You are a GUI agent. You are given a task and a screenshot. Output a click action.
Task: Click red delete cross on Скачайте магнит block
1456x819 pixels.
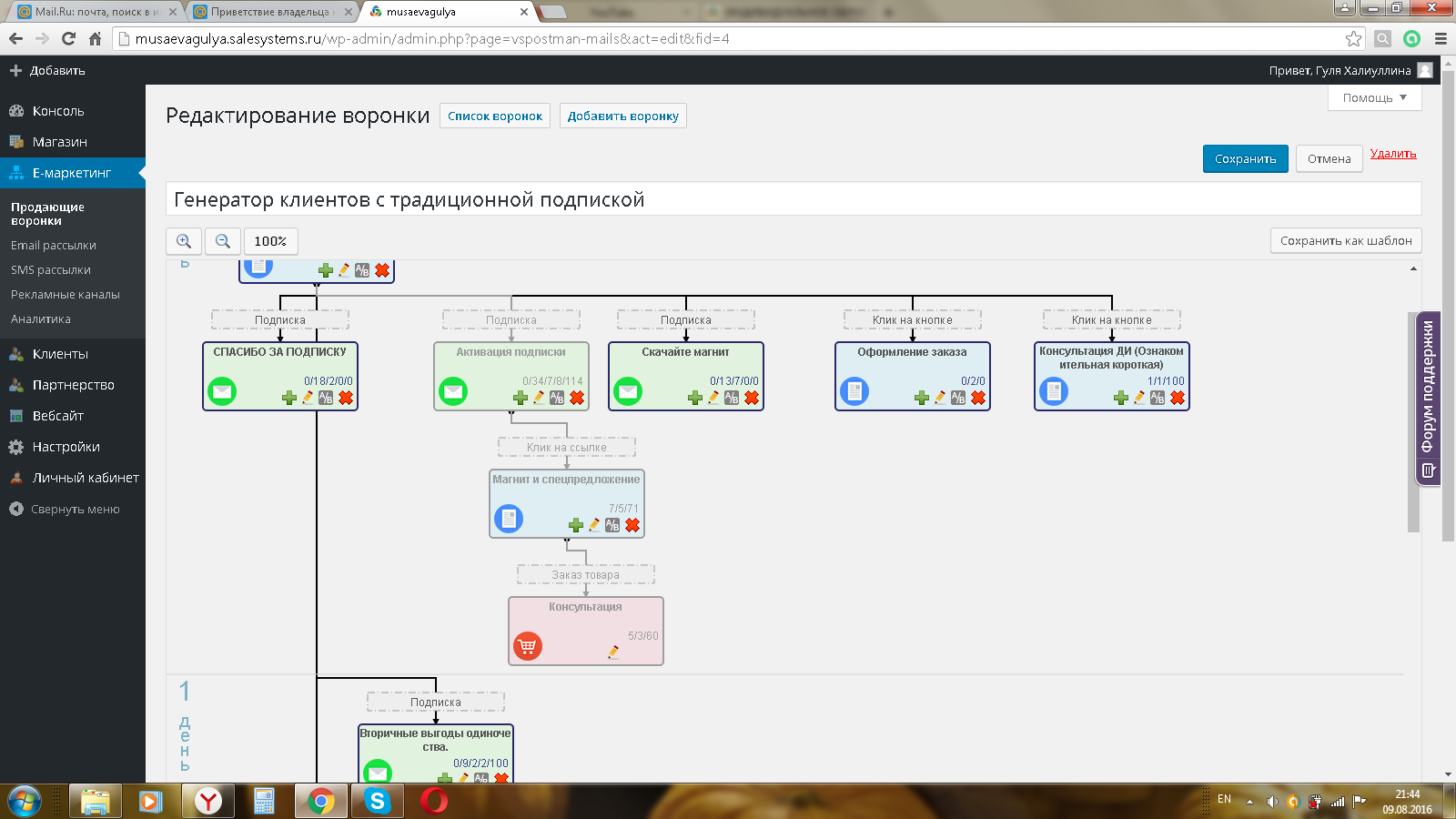pos(752,398)
